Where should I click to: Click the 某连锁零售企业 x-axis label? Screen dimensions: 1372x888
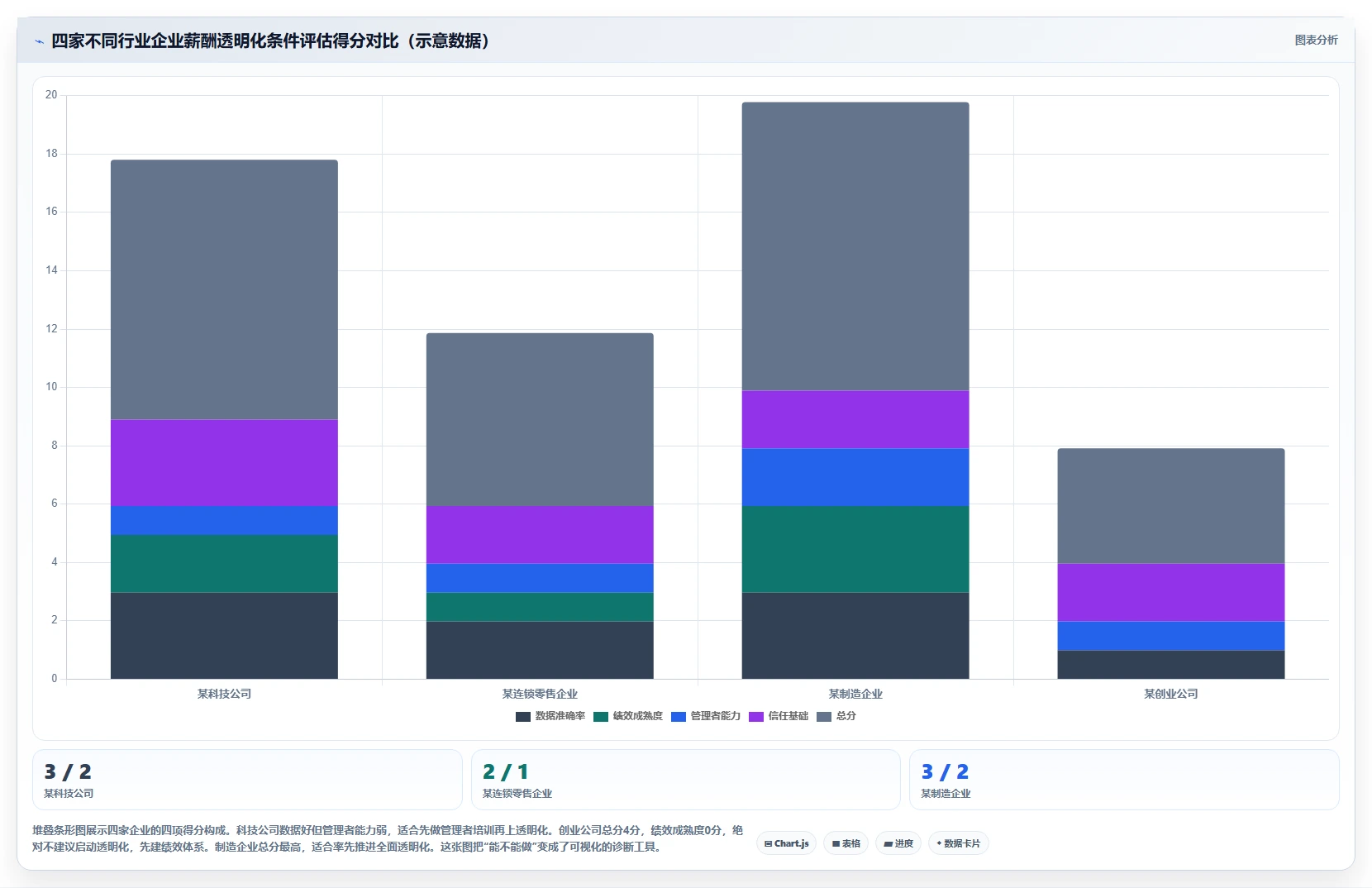click(x=540, y=694)
